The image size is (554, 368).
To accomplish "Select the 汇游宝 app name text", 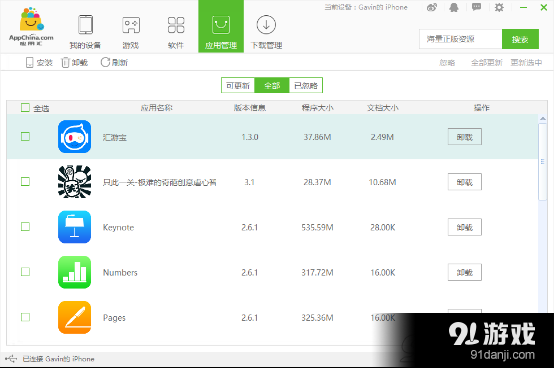I will point(114,137).
